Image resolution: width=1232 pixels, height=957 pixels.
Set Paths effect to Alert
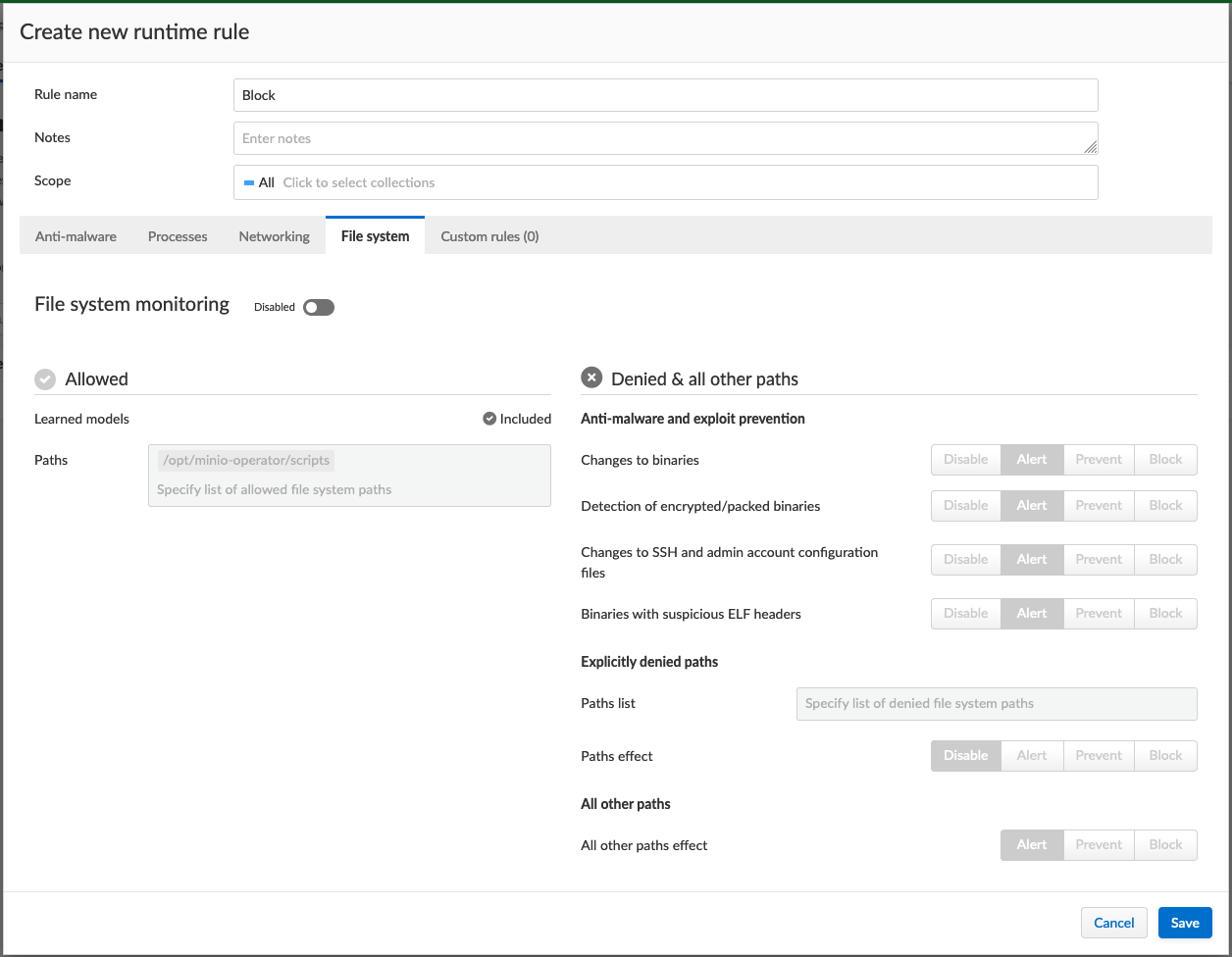click(1032, 755)
